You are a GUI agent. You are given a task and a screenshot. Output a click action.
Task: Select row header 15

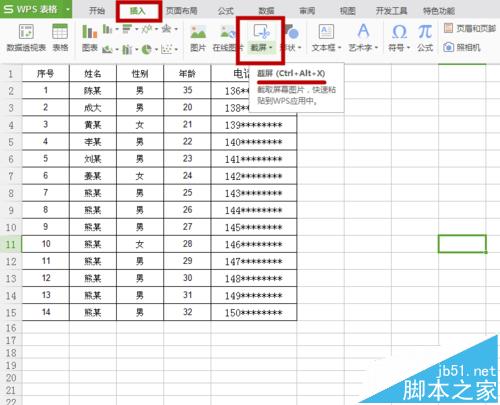pos(11,313)
